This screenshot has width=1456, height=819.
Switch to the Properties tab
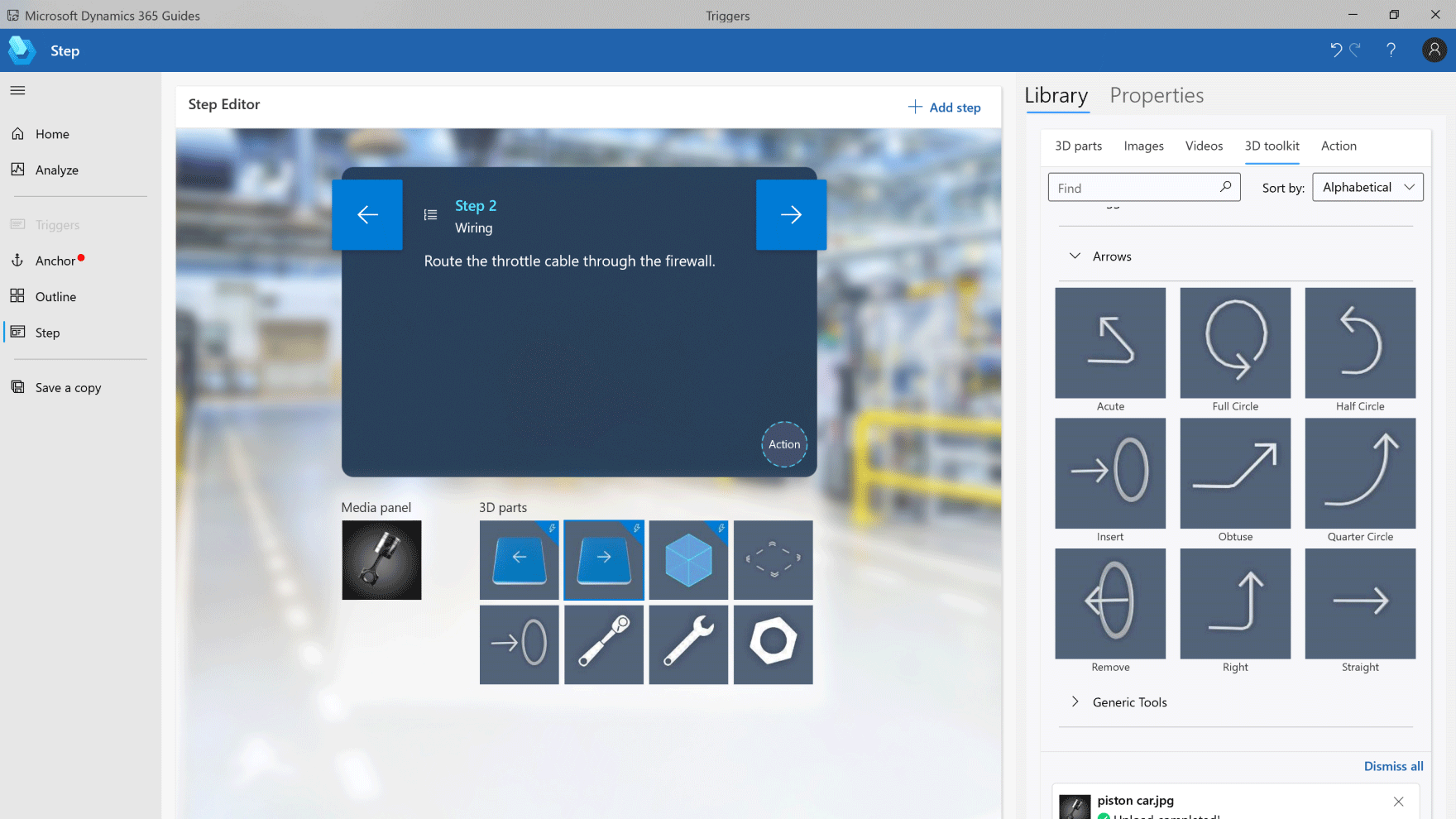pos(1156,96)
